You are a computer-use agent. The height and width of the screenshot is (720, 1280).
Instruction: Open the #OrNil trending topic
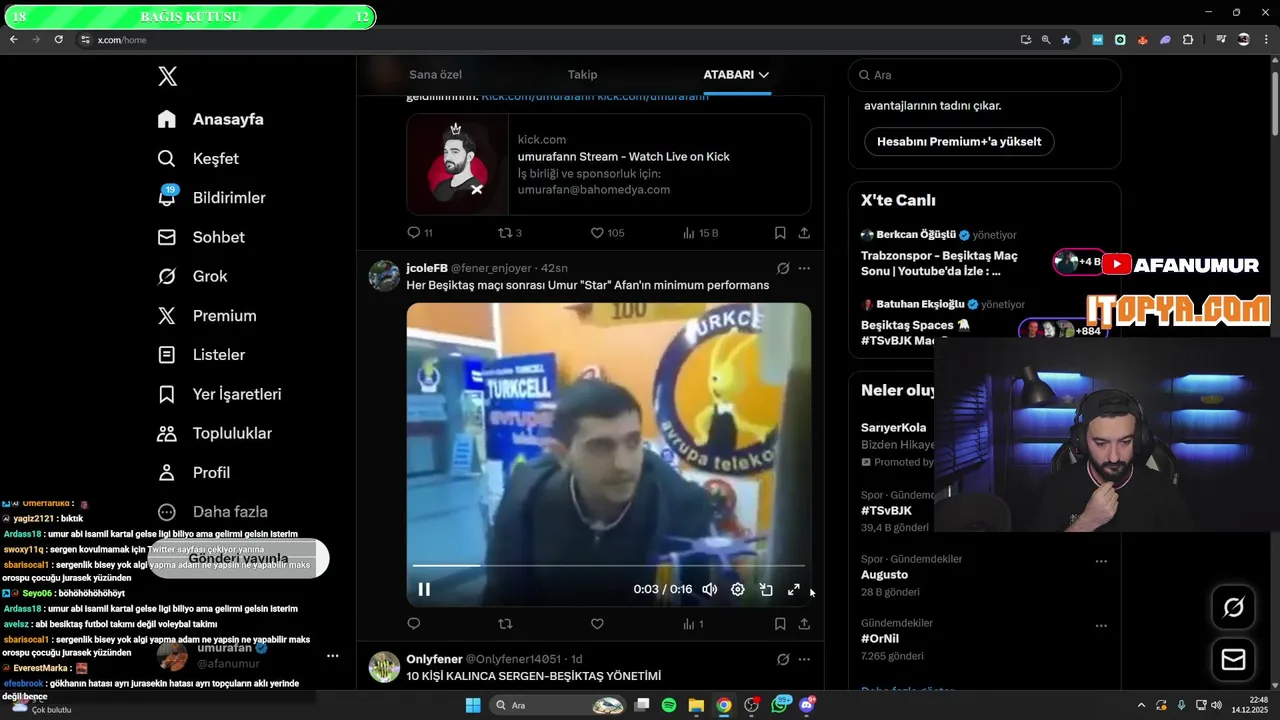[x=880, y=638]
